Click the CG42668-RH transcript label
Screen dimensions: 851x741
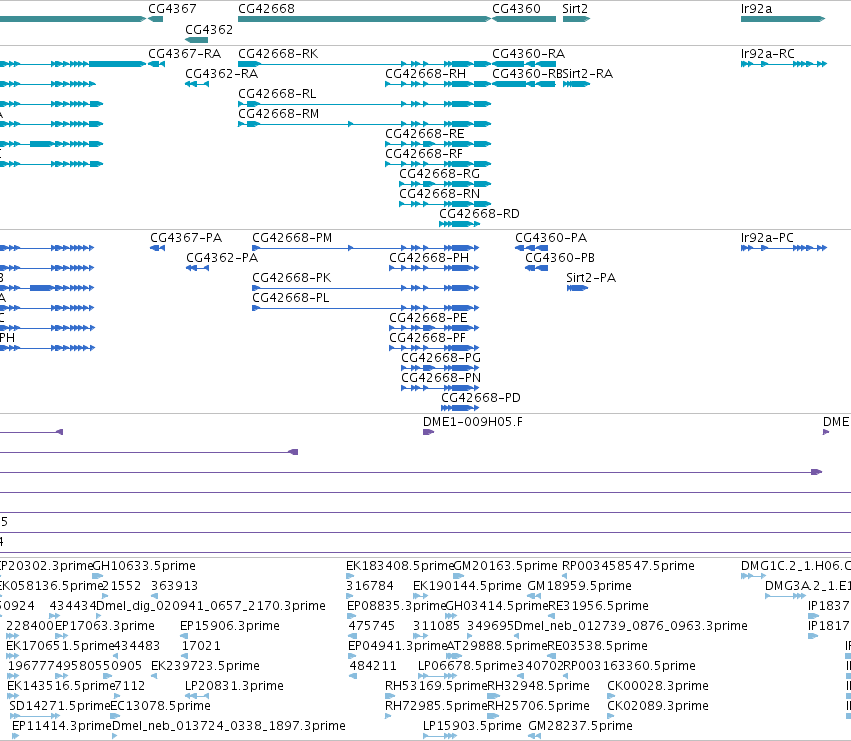[426, 74]
